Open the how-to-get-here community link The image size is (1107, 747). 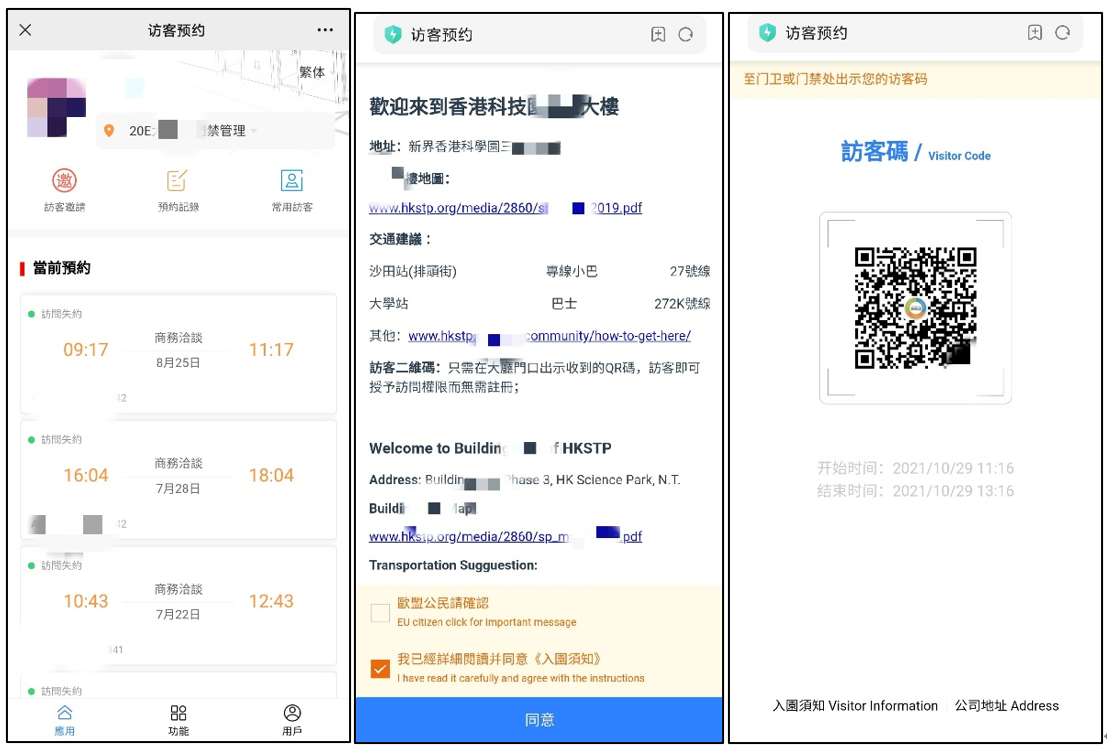click(549, 336)
